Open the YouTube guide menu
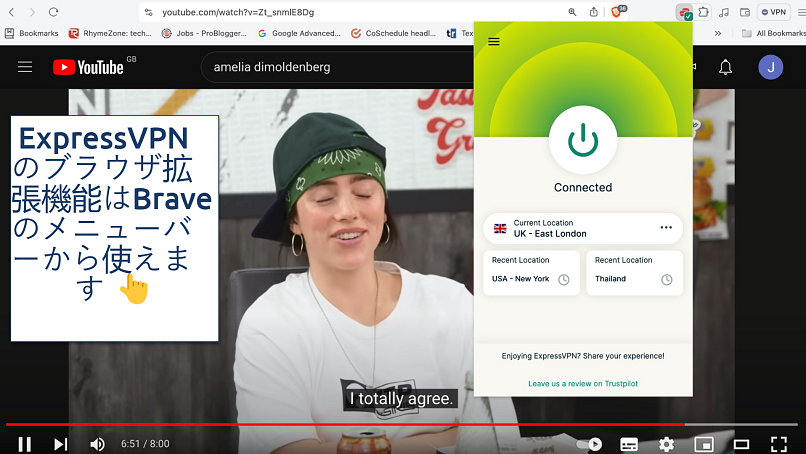This screenshot has width=806, height=454. coord(25,67)
